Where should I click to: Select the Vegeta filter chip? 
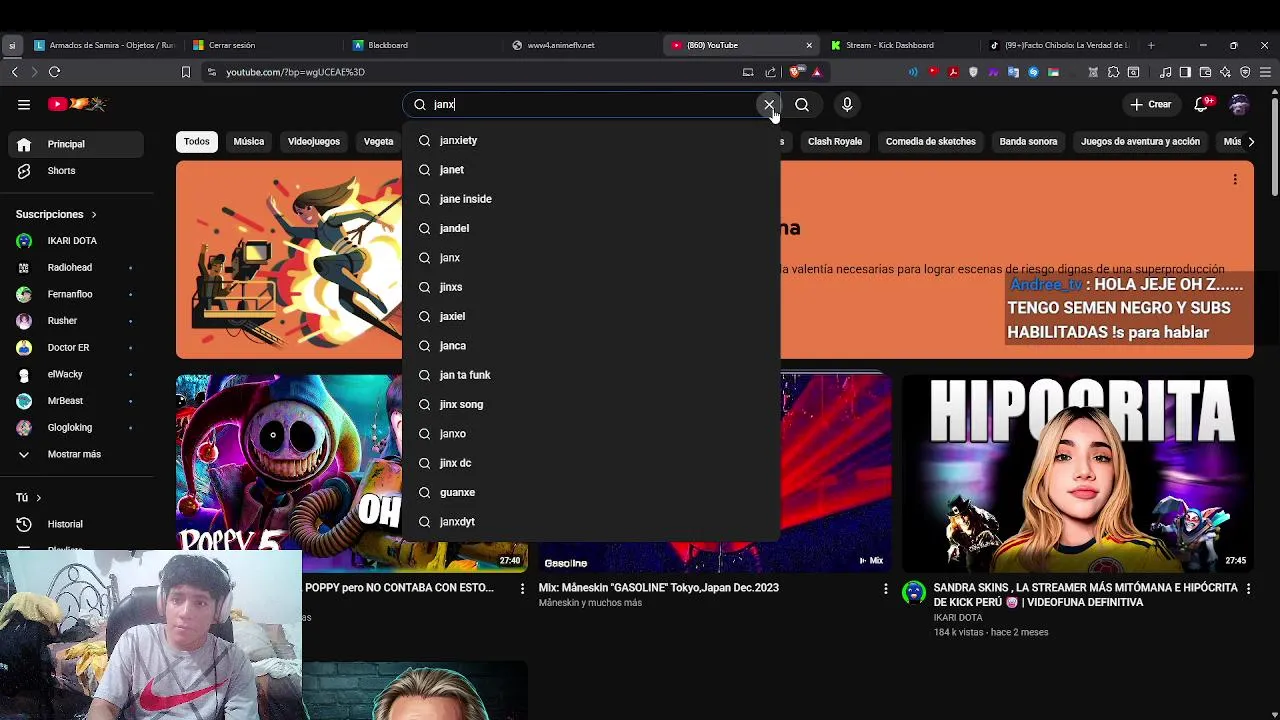pyautogui.click(x=378, y=141)
